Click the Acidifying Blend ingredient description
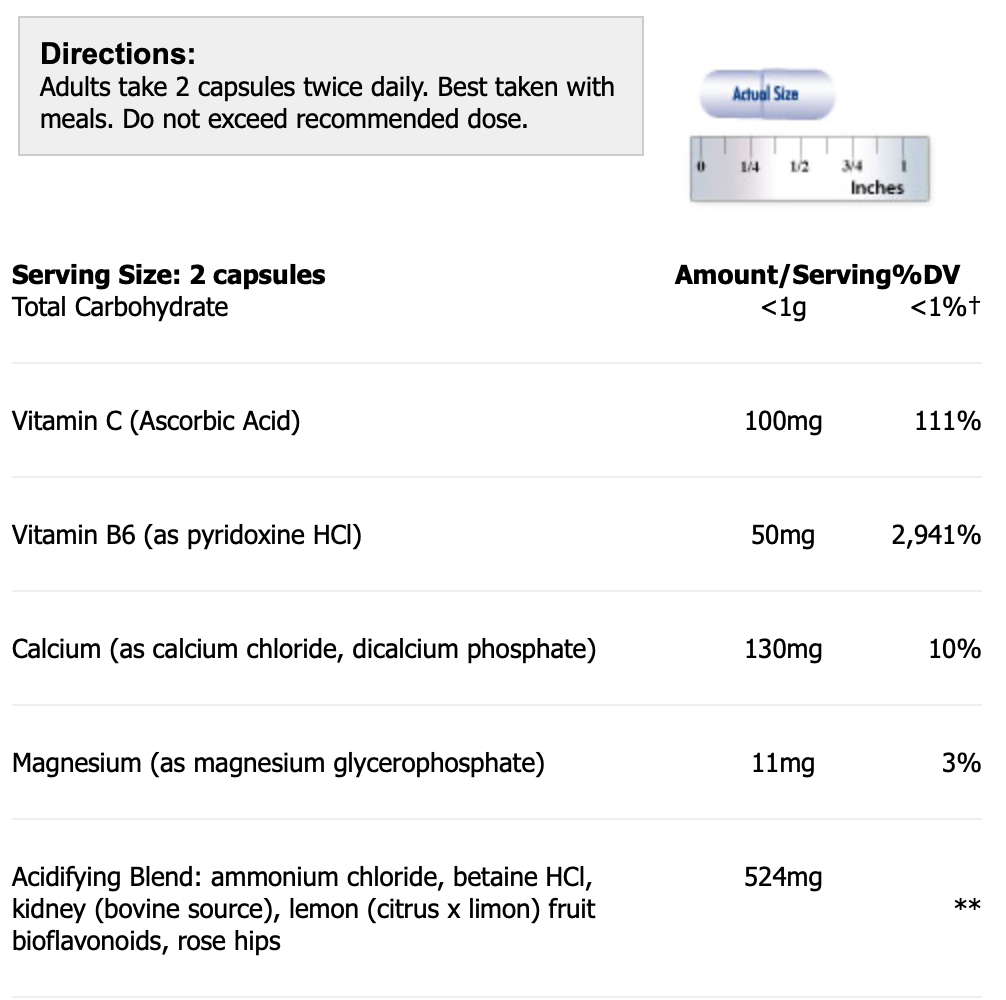Image resolution: width=1006 pixels, height=1000 pixels. pyautogui.click(x=303, y=909)
